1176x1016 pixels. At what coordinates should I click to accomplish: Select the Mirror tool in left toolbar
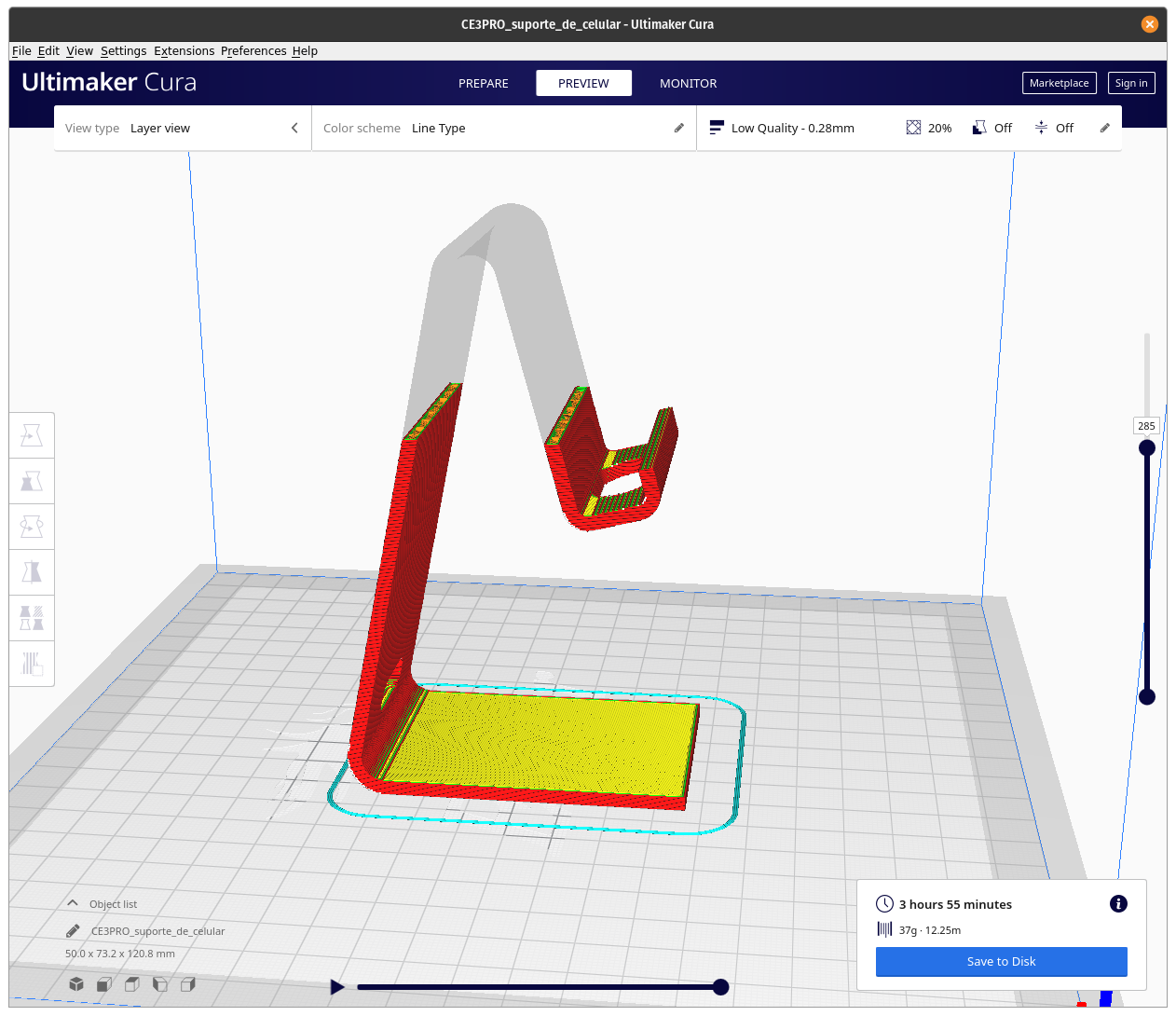pos(32,572)
